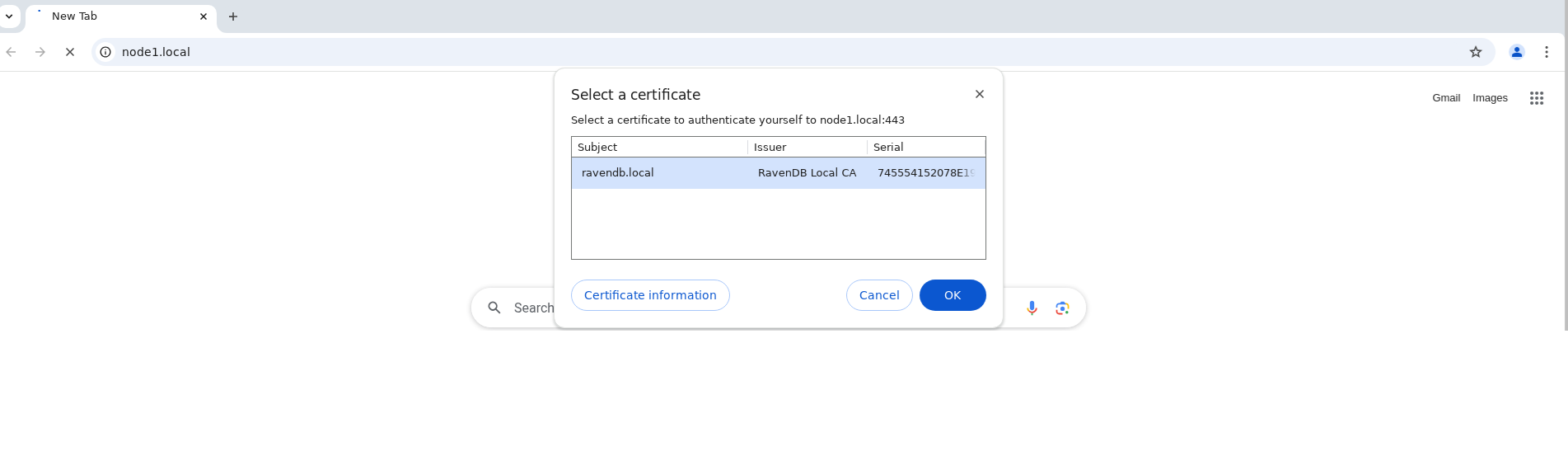Click the search magnifier icon

click(x=494, y=308)
